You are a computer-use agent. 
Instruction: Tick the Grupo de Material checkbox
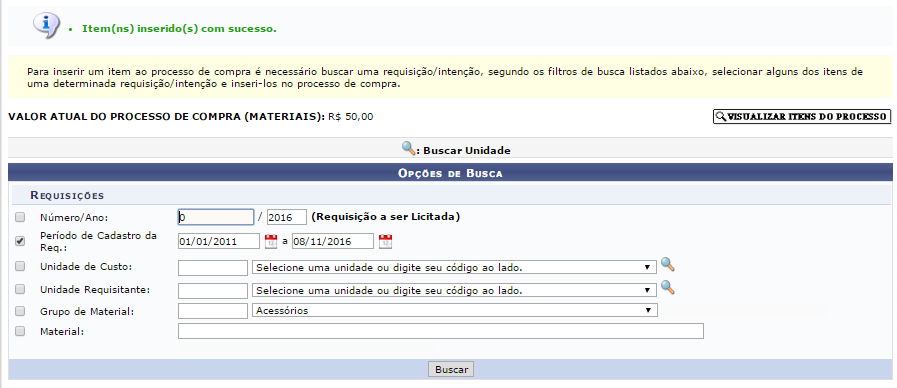pyautogui.click(x=20, y=311)
